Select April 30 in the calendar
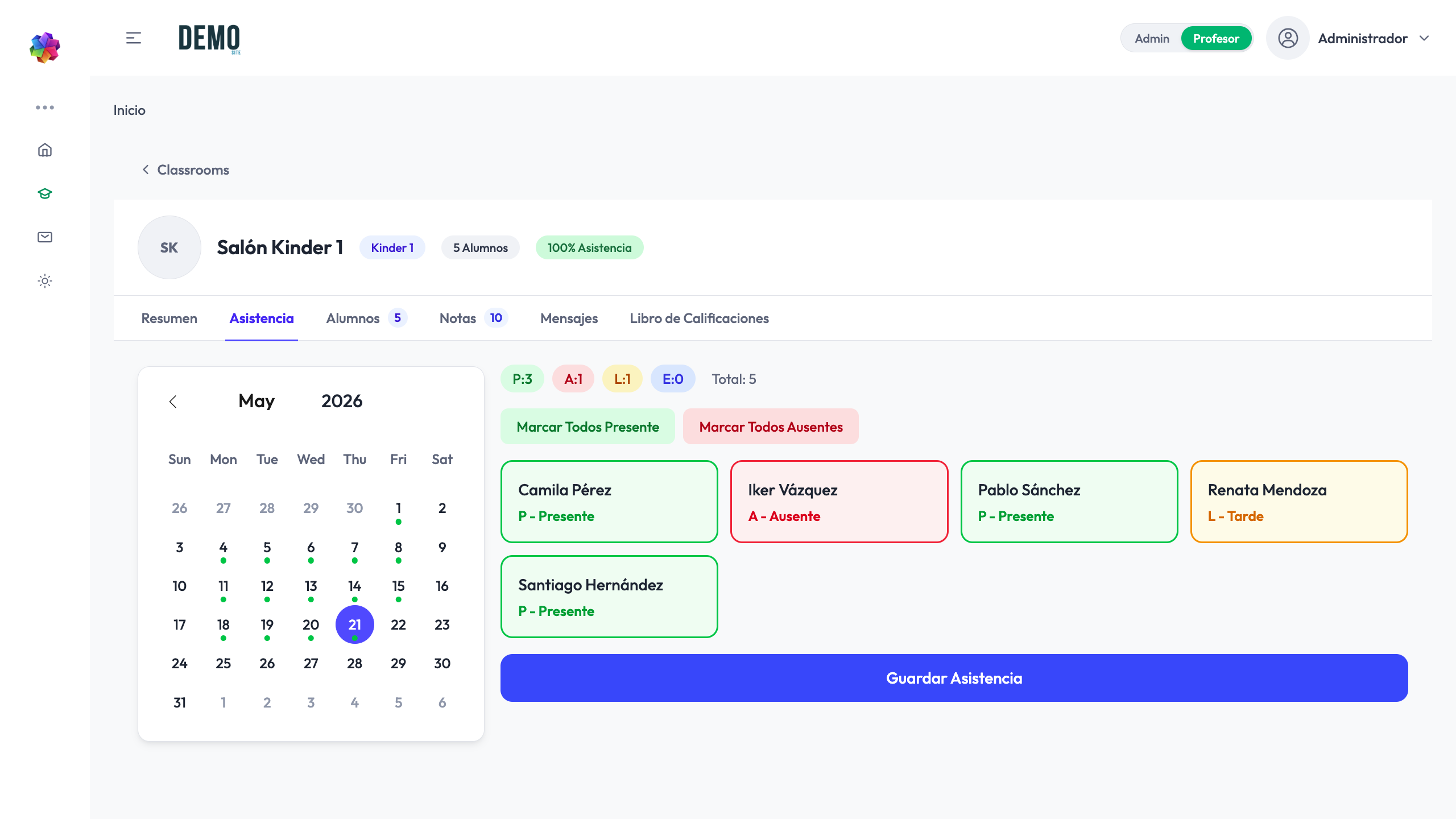This screenshot has width=1456, height=819. pyautogui.click(x=354, y=508)
